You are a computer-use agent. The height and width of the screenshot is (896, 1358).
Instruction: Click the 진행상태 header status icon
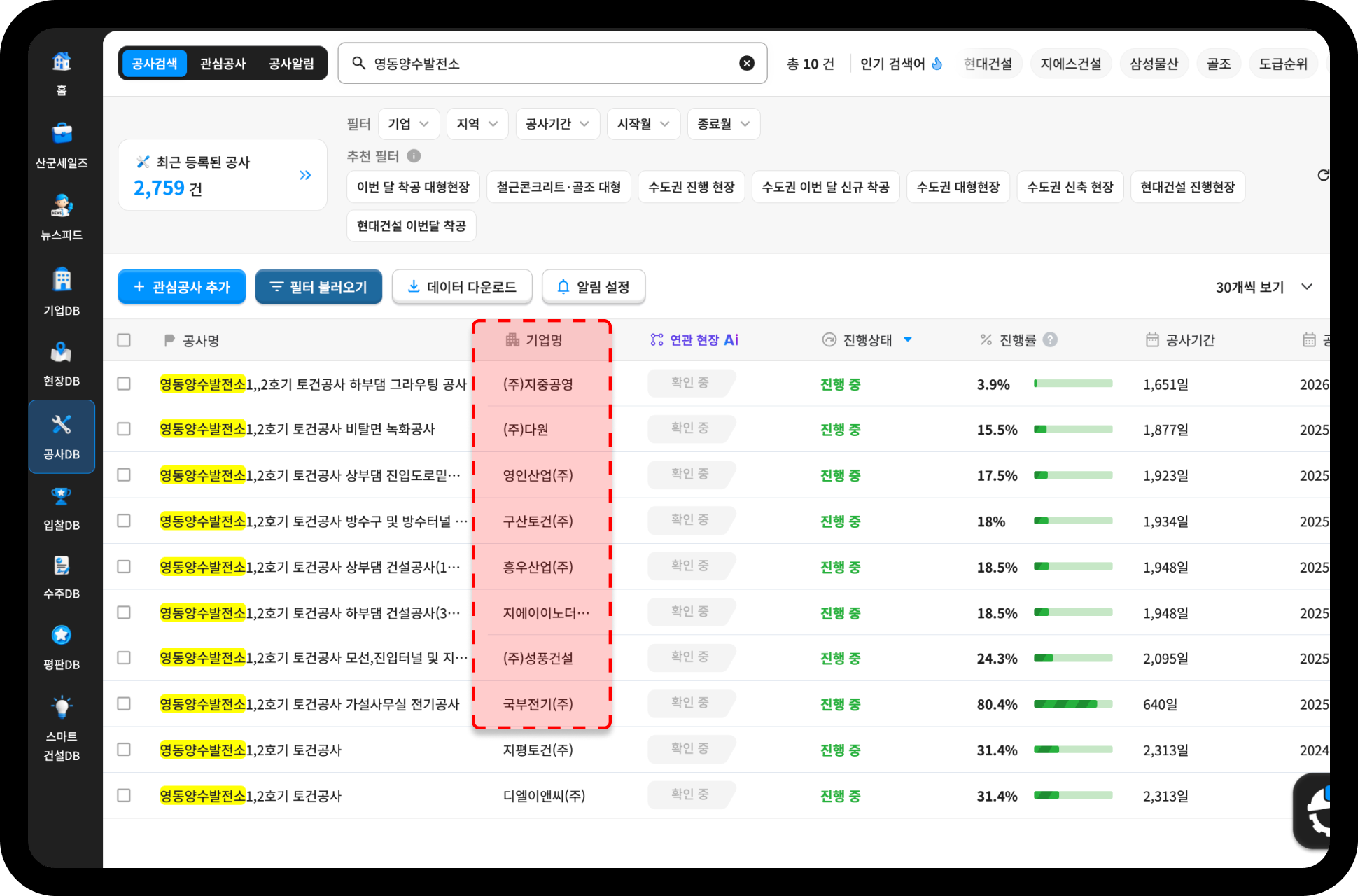(x=829, y=340)
